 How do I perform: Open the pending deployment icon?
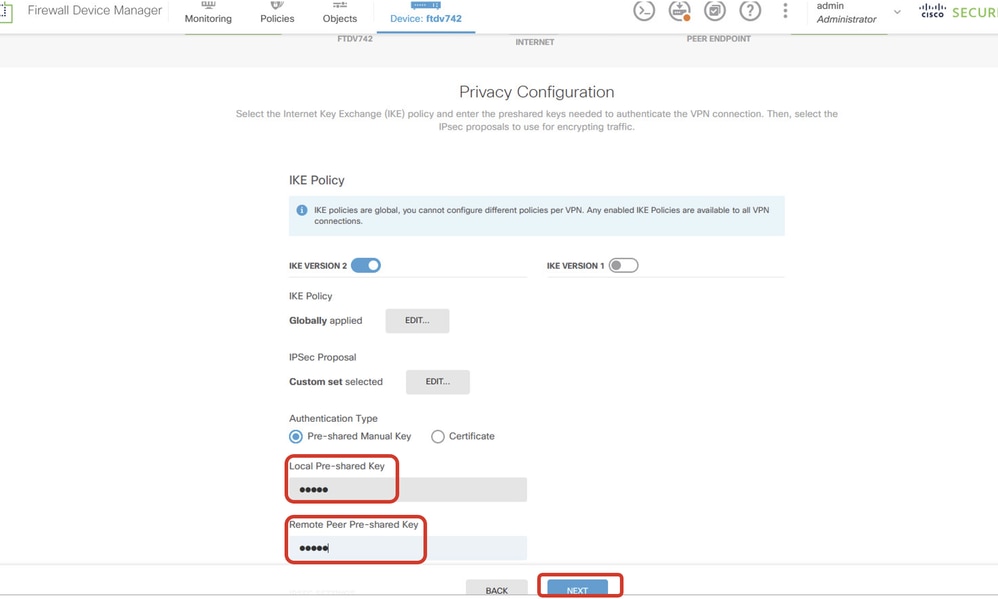pos(679,10)
